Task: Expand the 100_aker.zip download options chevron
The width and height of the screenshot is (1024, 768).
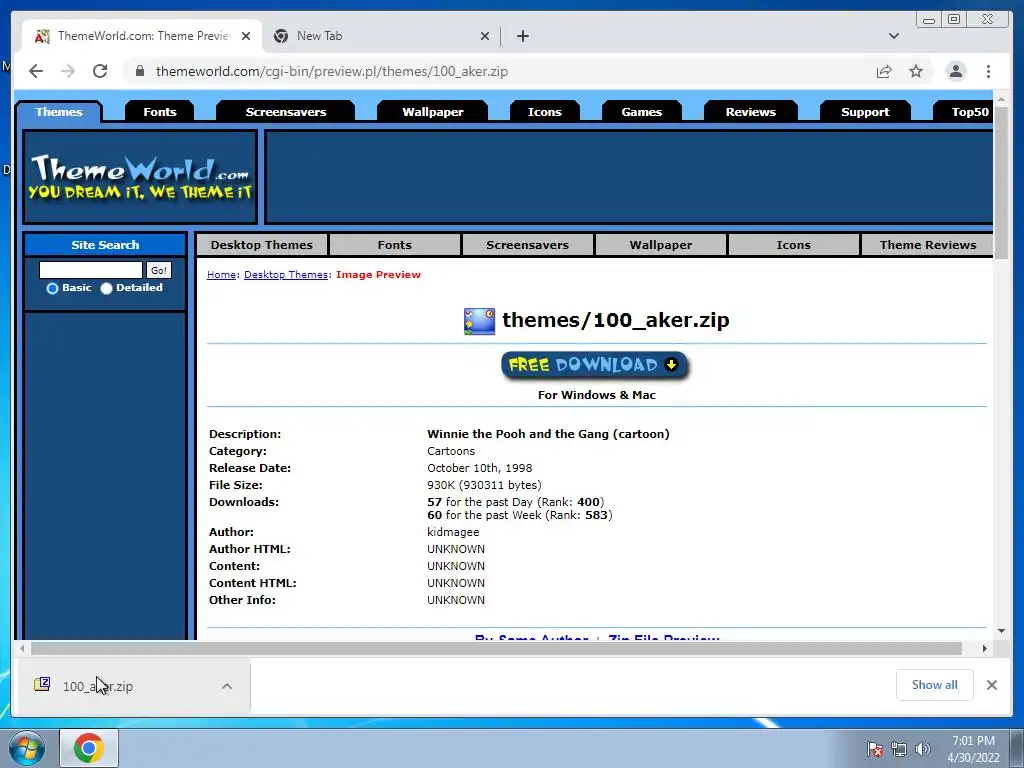Action: (x=227, y=686)
